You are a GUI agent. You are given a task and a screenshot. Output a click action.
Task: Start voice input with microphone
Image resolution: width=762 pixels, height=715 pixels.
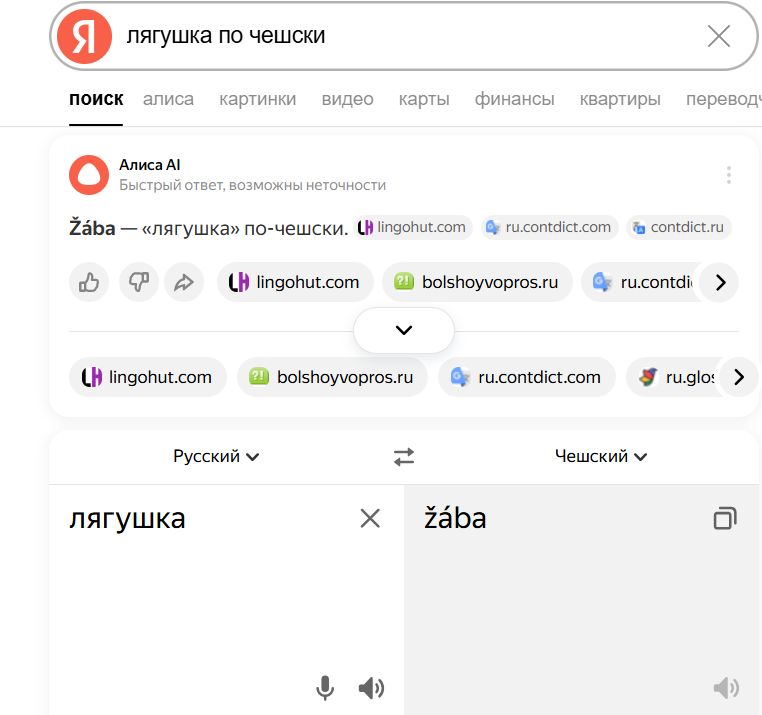(x=325, y=687)
